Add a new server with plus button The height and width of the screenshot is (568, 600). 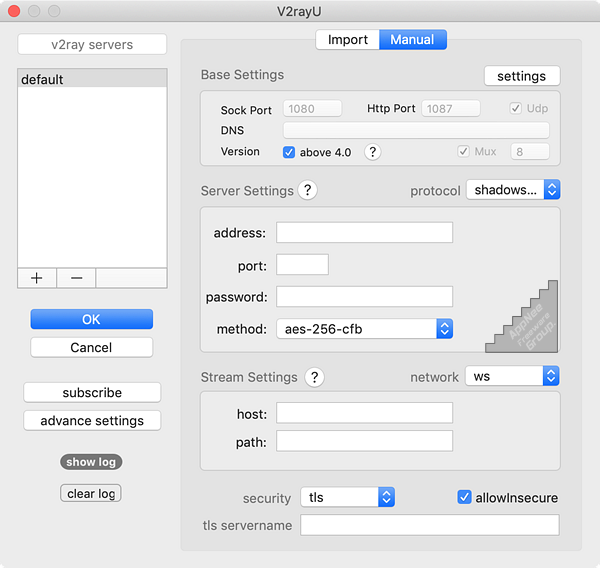37,278
